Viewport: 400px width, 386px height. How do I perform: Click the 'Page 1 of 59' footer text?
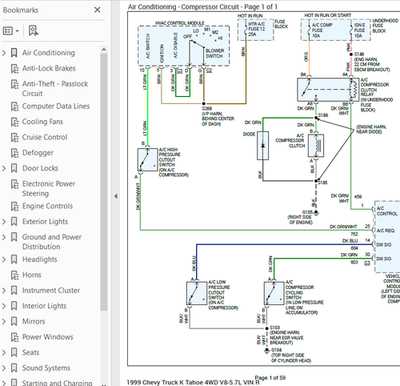click(x=270, y=378)
